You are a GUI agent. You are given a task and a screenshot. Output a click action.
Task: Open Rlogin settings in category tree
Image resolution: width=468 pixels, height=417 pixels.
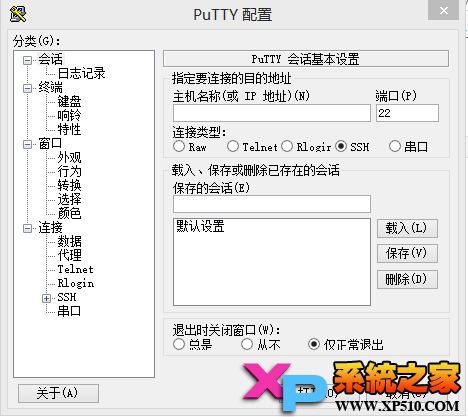pos(76,283)
